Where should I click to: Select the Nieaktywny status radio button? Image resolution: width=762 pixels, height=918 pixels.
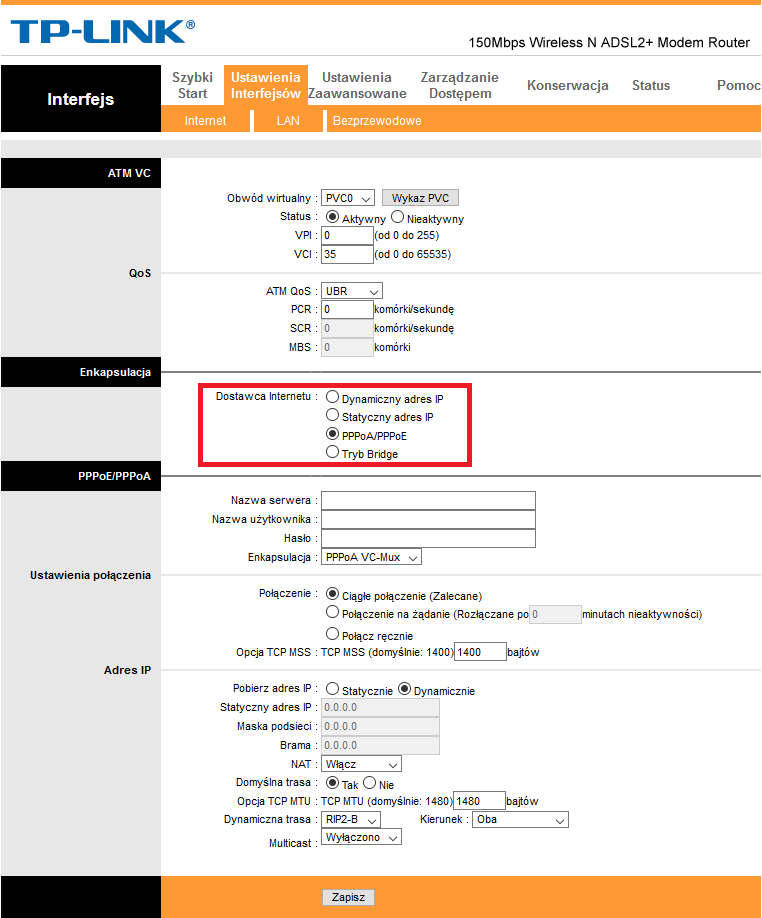coord(397,217)
